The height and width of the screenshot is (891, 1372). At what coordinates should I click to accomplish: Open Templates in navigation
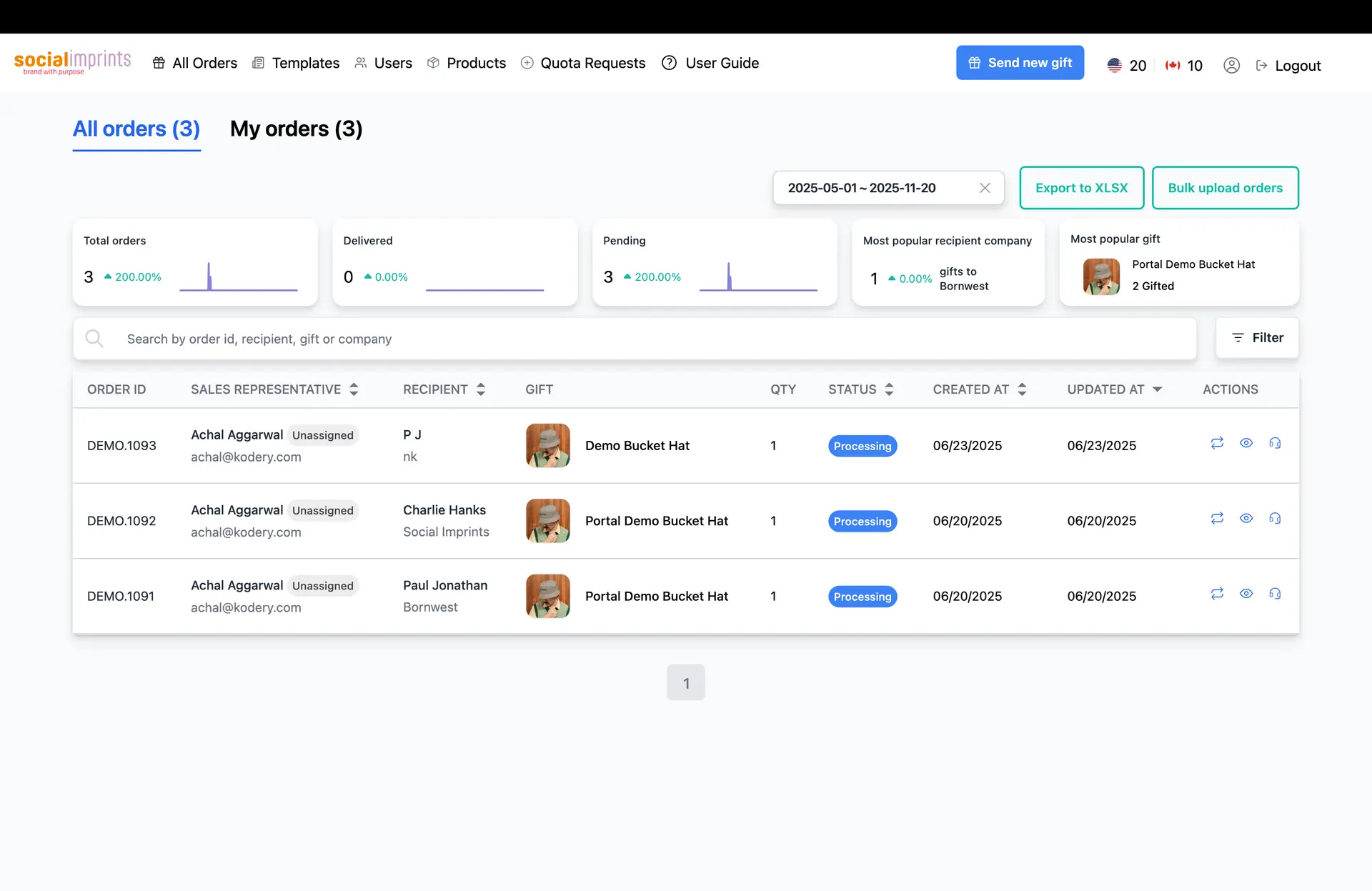[x=296, y=63]
